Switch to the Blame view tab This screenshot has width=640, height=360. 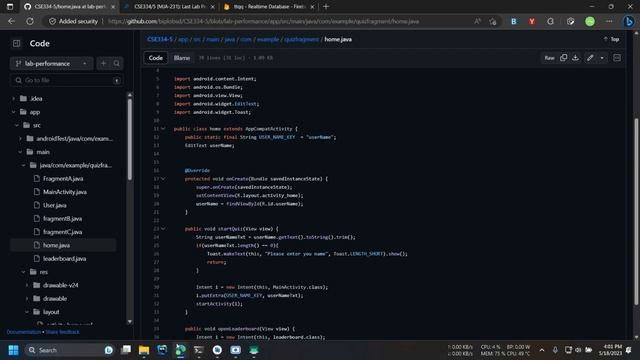coord(182,58)
